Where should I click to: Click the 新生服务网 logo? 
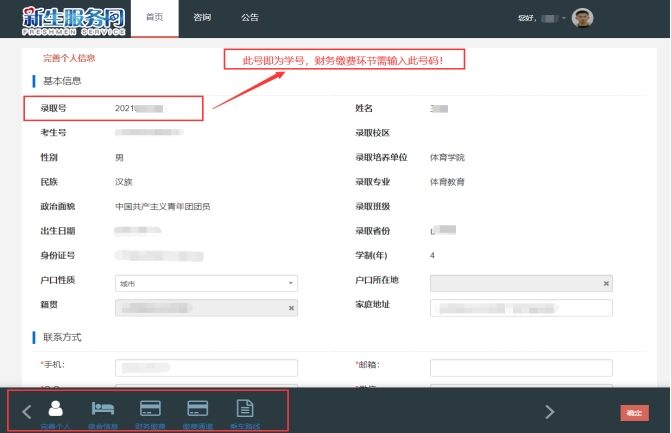(74, 18)
